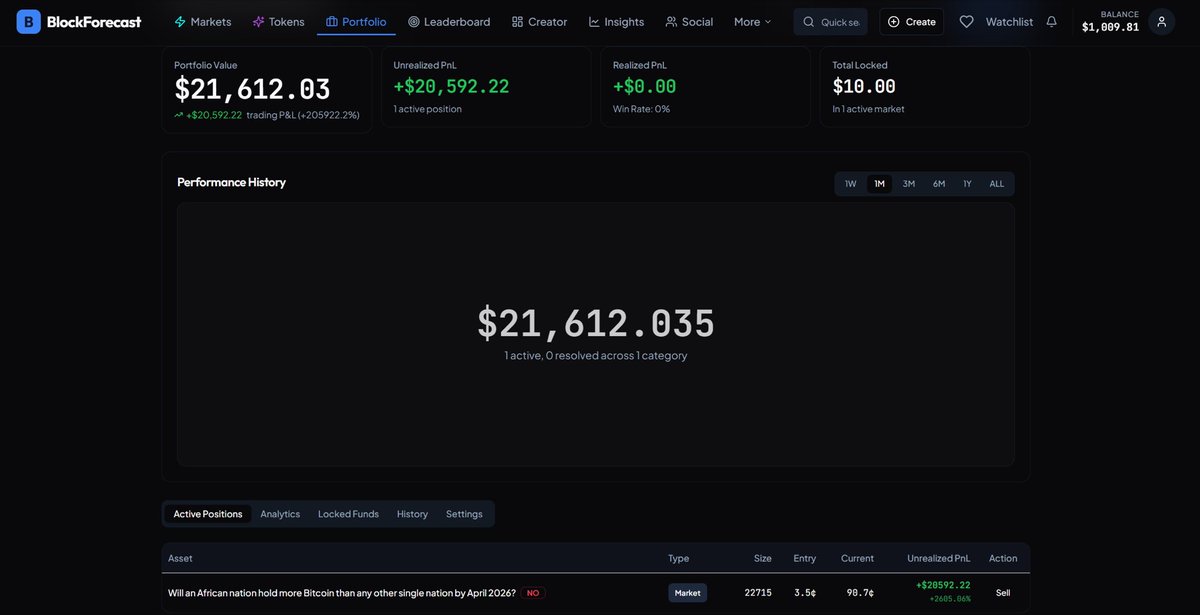
Task: Open the Insights page
Action: pos(616,21)
